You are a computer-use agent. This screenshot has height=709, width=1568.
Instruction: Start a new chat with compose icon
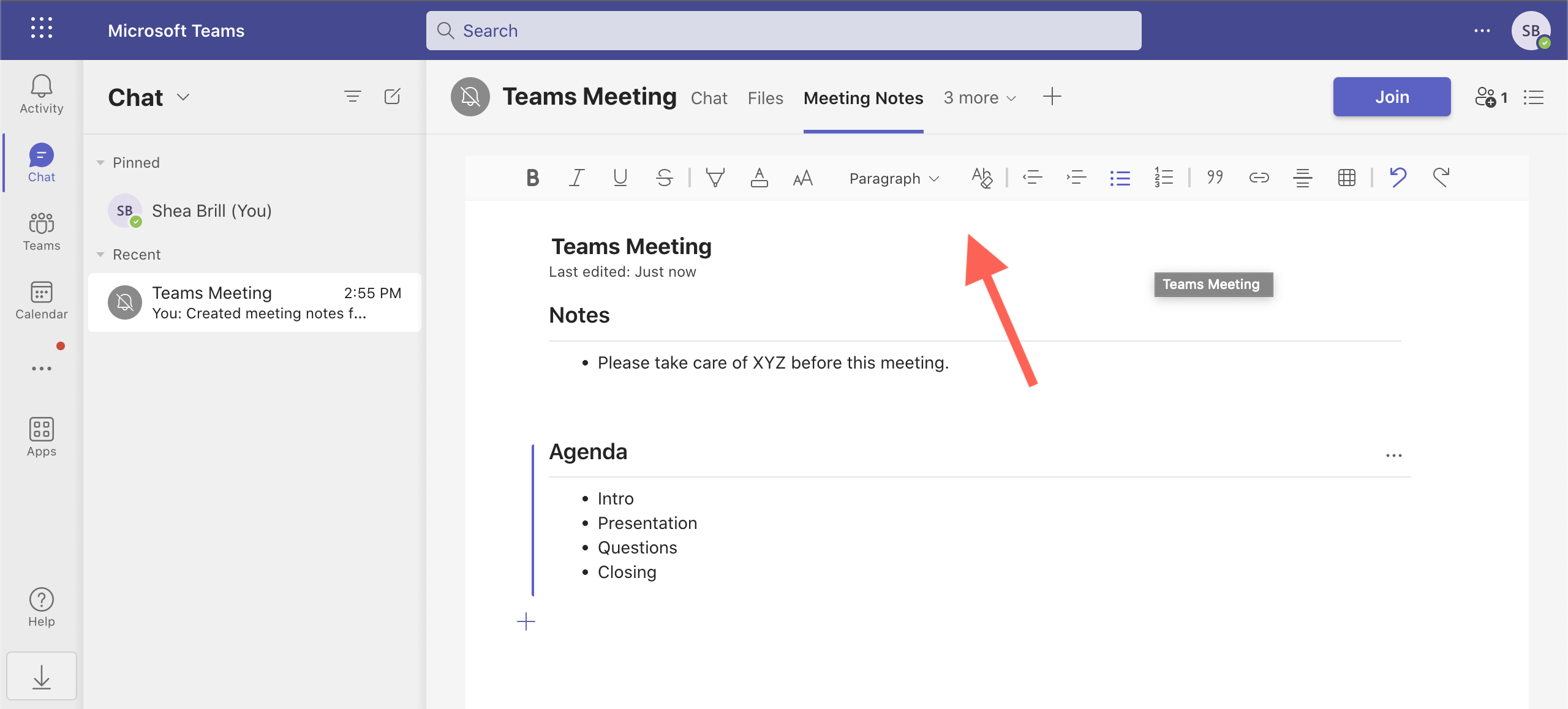(392, 97)
